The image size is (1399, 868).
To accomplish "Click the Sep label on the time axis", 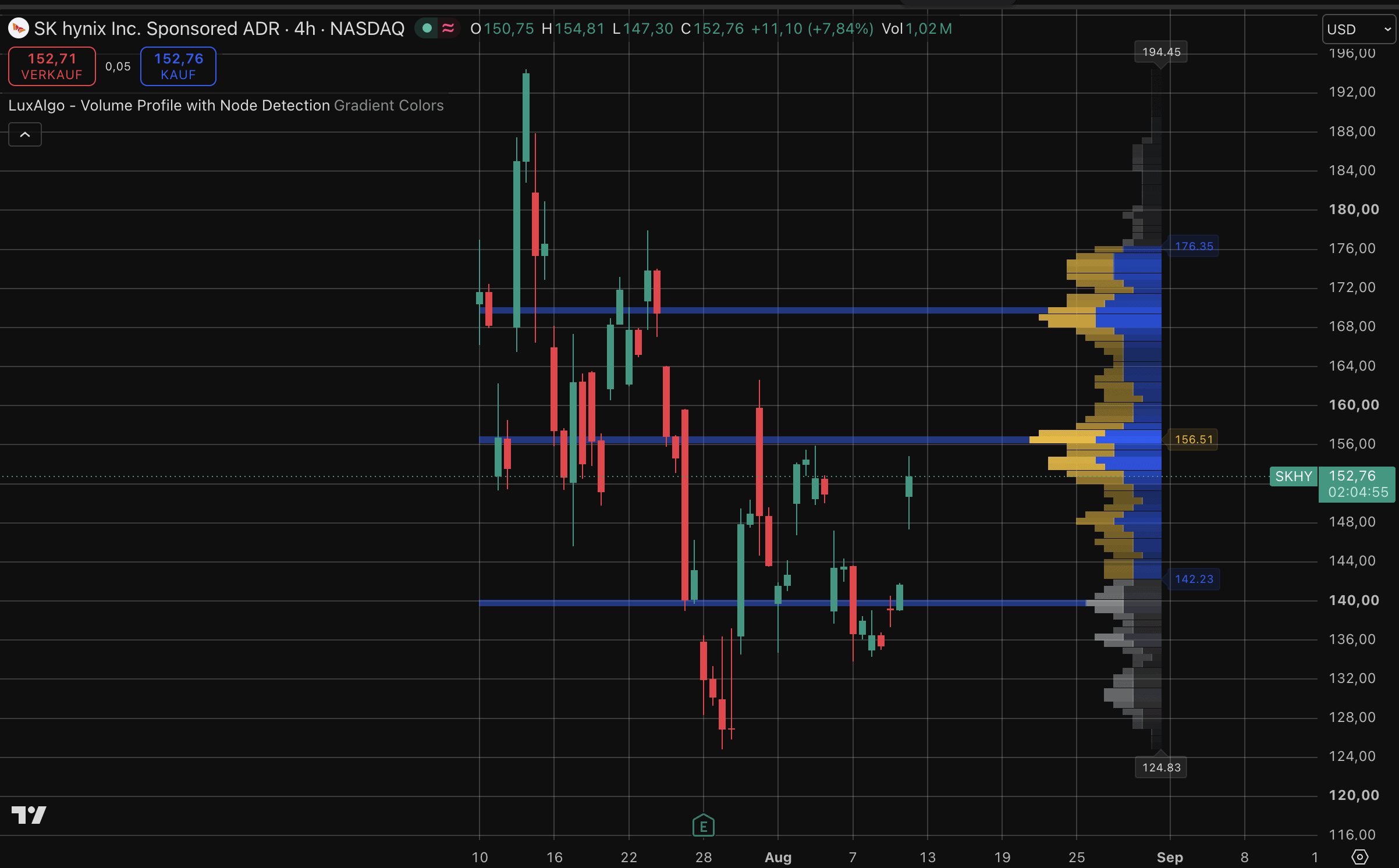I will pyautogui.click(x=1170, y=857).
